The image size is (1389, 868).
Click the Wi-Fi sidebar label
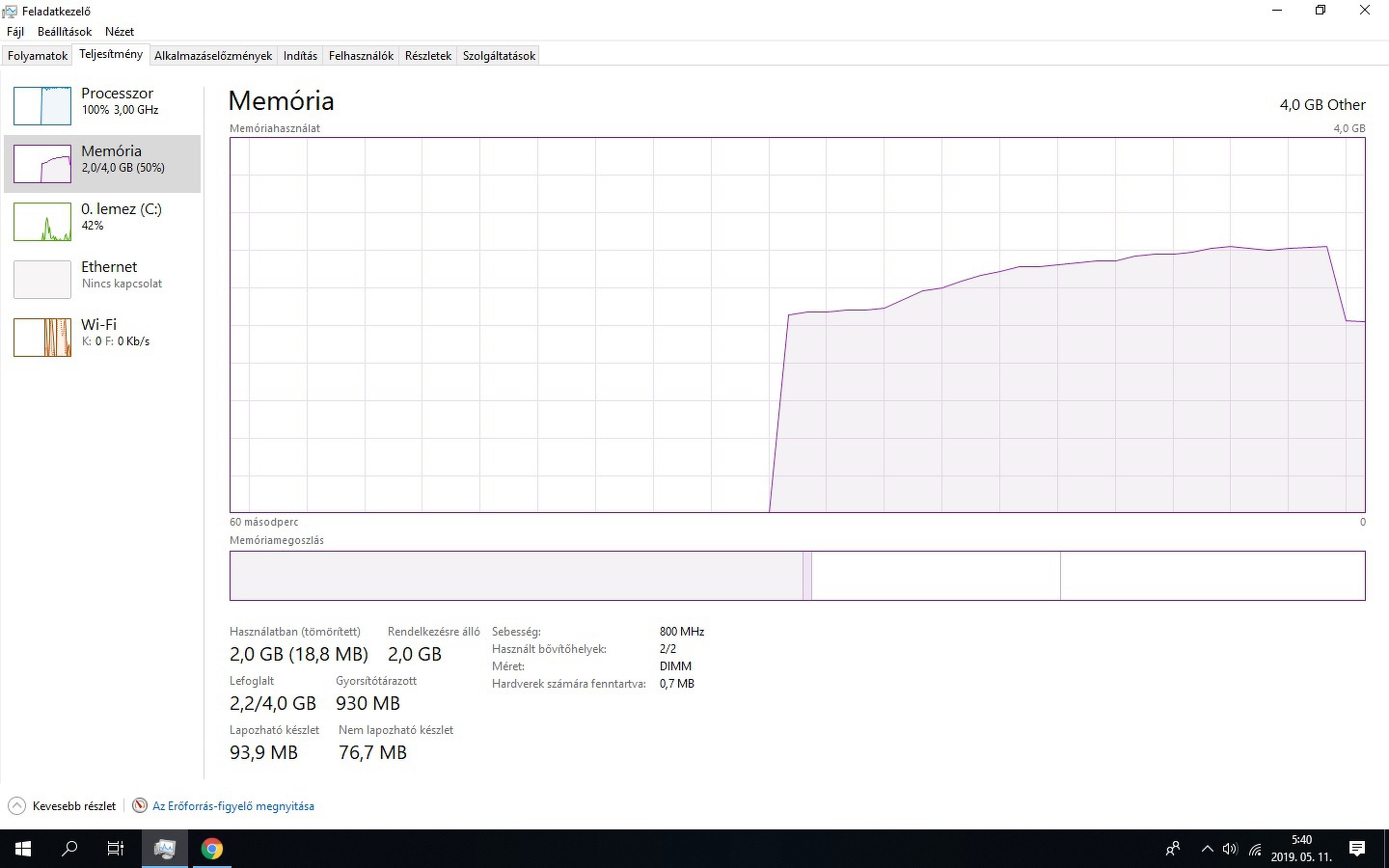point(98,325)
